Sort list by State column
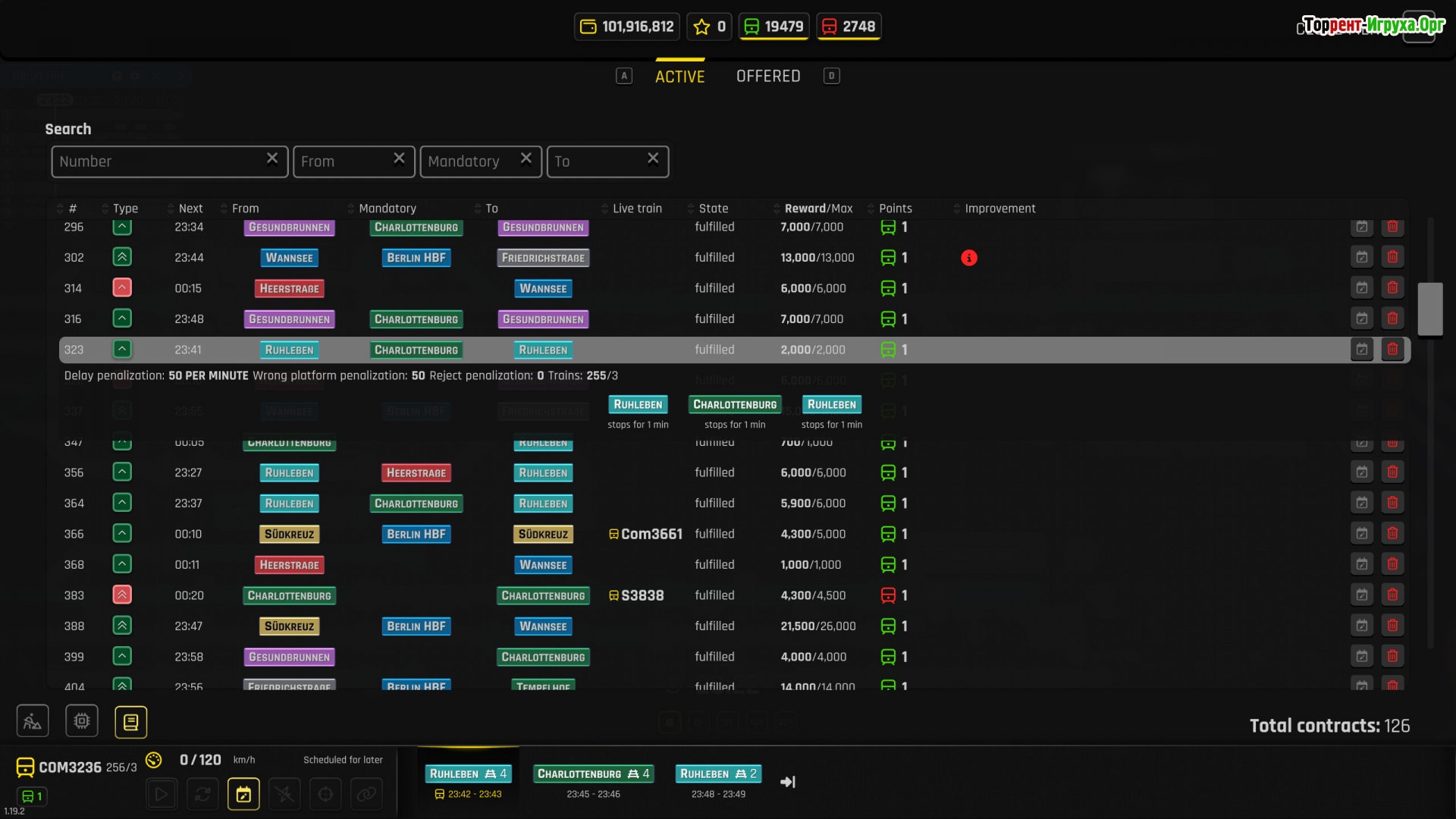This screenshot has height=819, width=1456. [713, 209]
